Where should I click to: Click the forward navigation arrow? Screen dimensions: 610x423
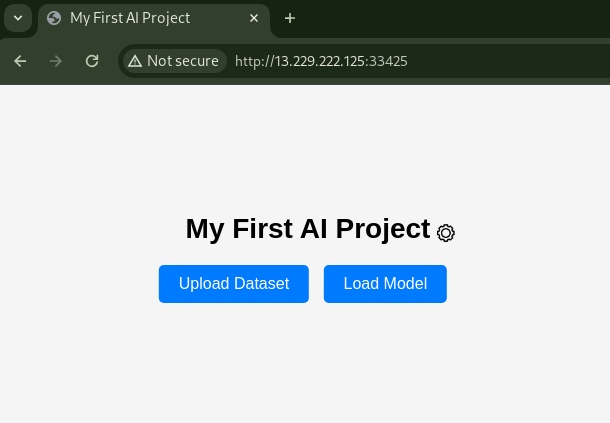point(56,61)
